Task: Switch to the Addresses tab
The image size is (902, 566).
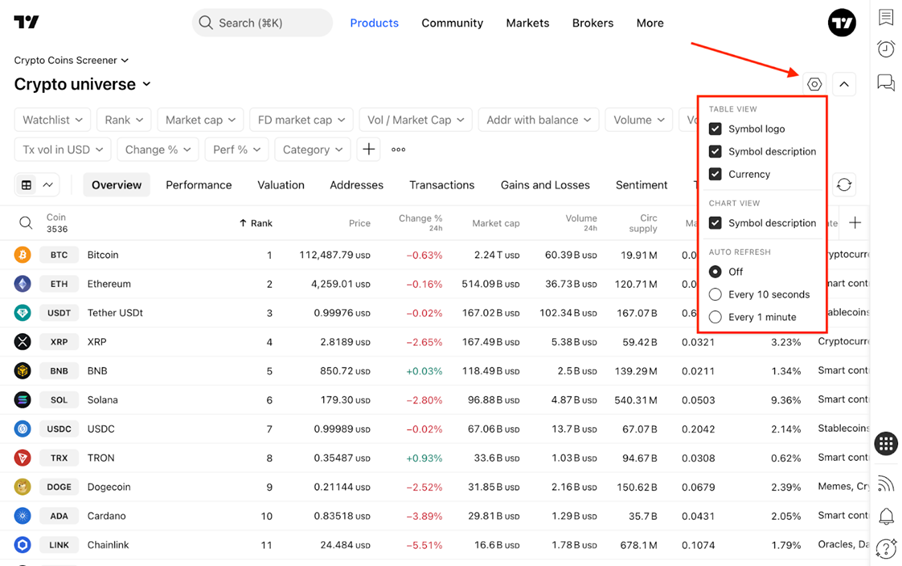Action: click(357, 185)
